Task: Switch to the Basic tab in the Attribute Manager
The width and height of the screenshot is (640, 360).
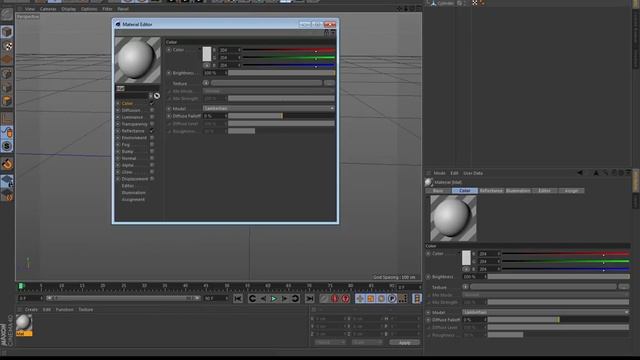Action: tap(438, 191)
